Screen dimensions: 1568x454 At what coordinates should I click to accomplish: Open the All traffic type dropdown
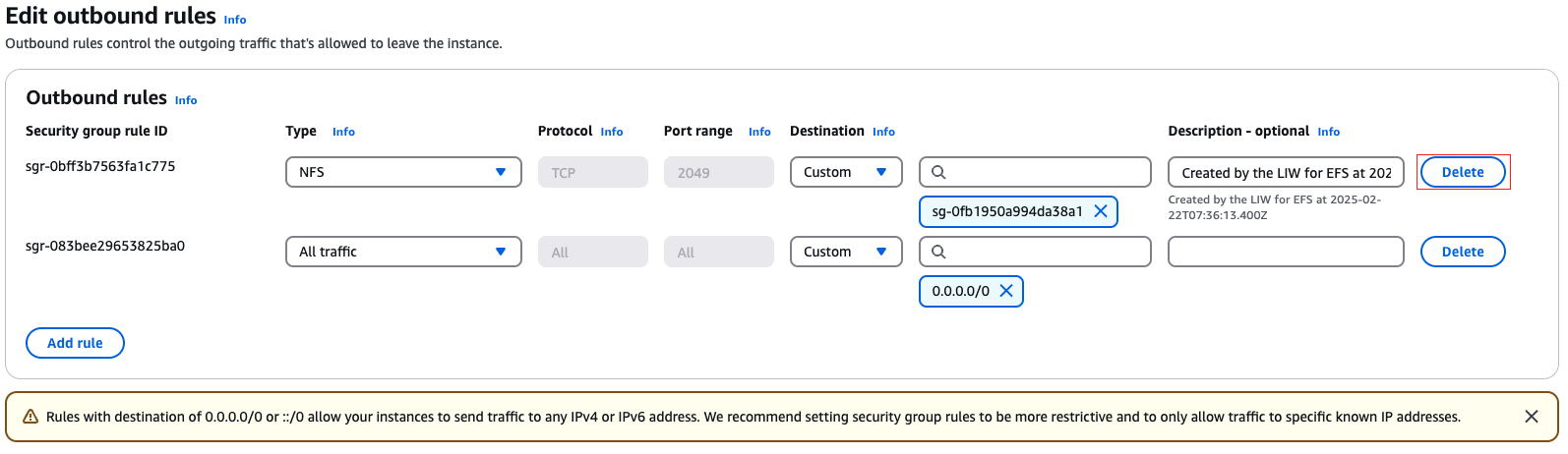click(x=403, y=252)
